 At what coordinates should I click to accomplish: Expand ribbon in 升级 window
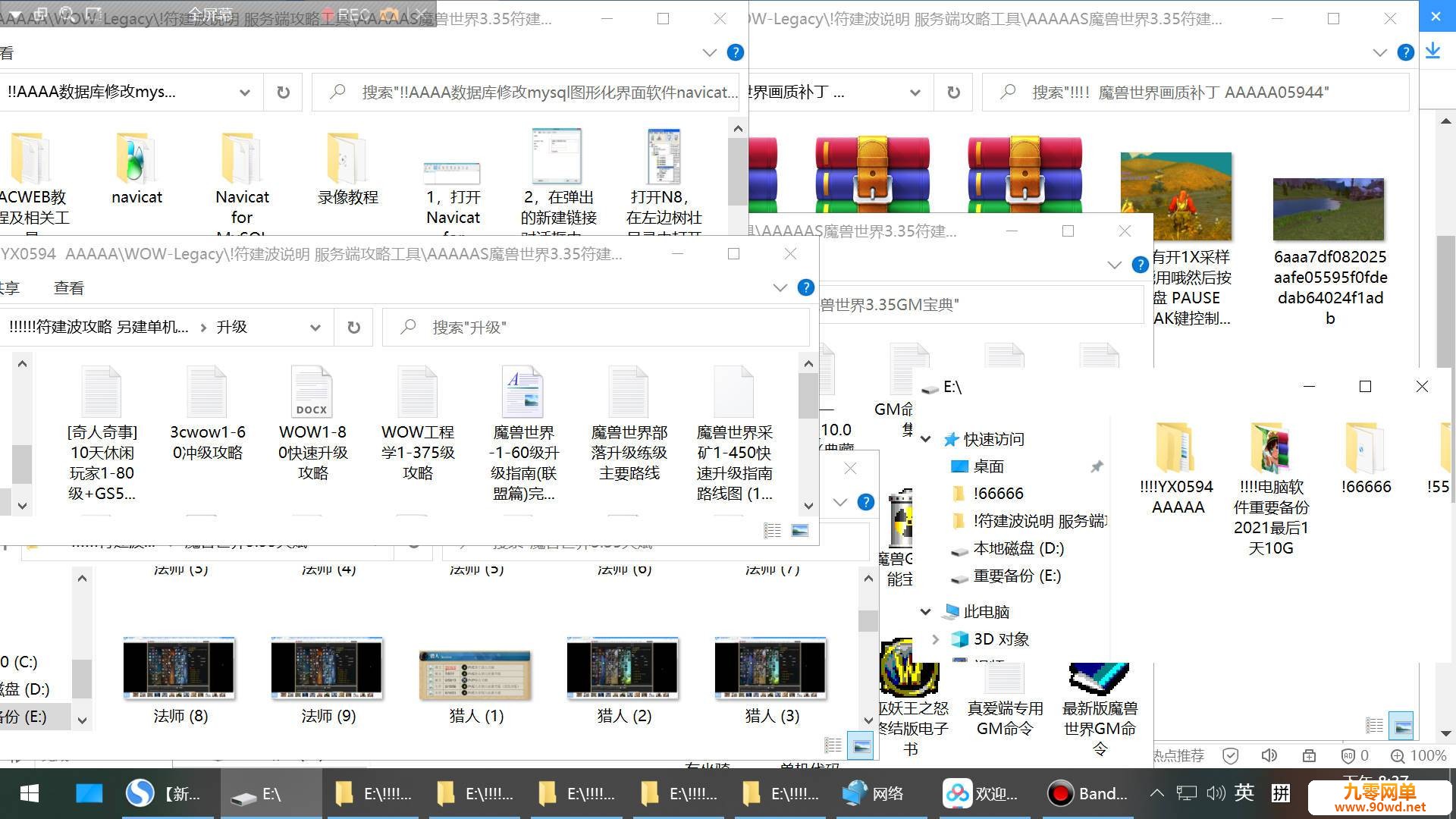(x=780, y=287)
